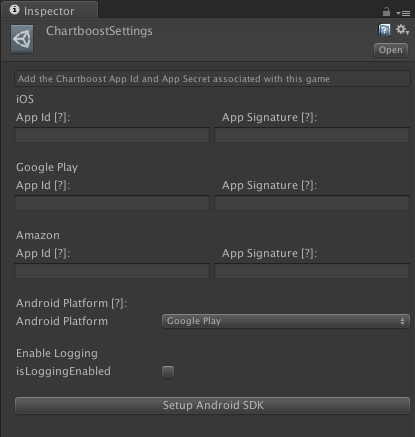Open the script reference help book icon
The width and height of the screenshot is (415, 437).
(384, 30)
